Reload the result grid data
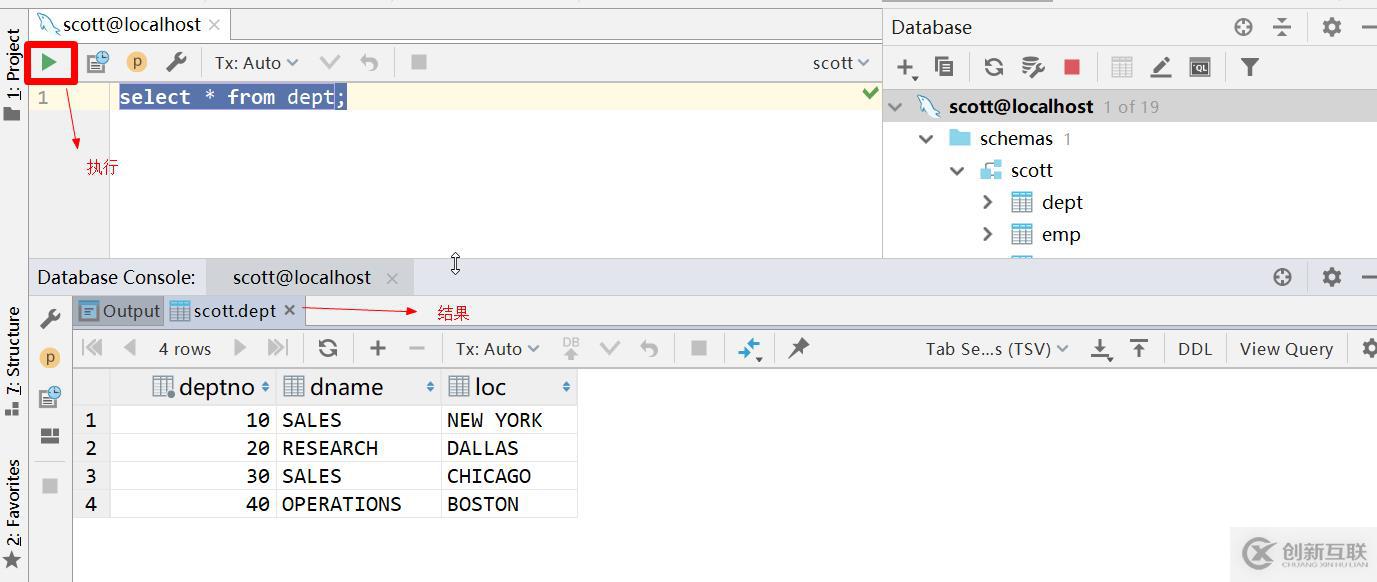 tap(327, 348)
